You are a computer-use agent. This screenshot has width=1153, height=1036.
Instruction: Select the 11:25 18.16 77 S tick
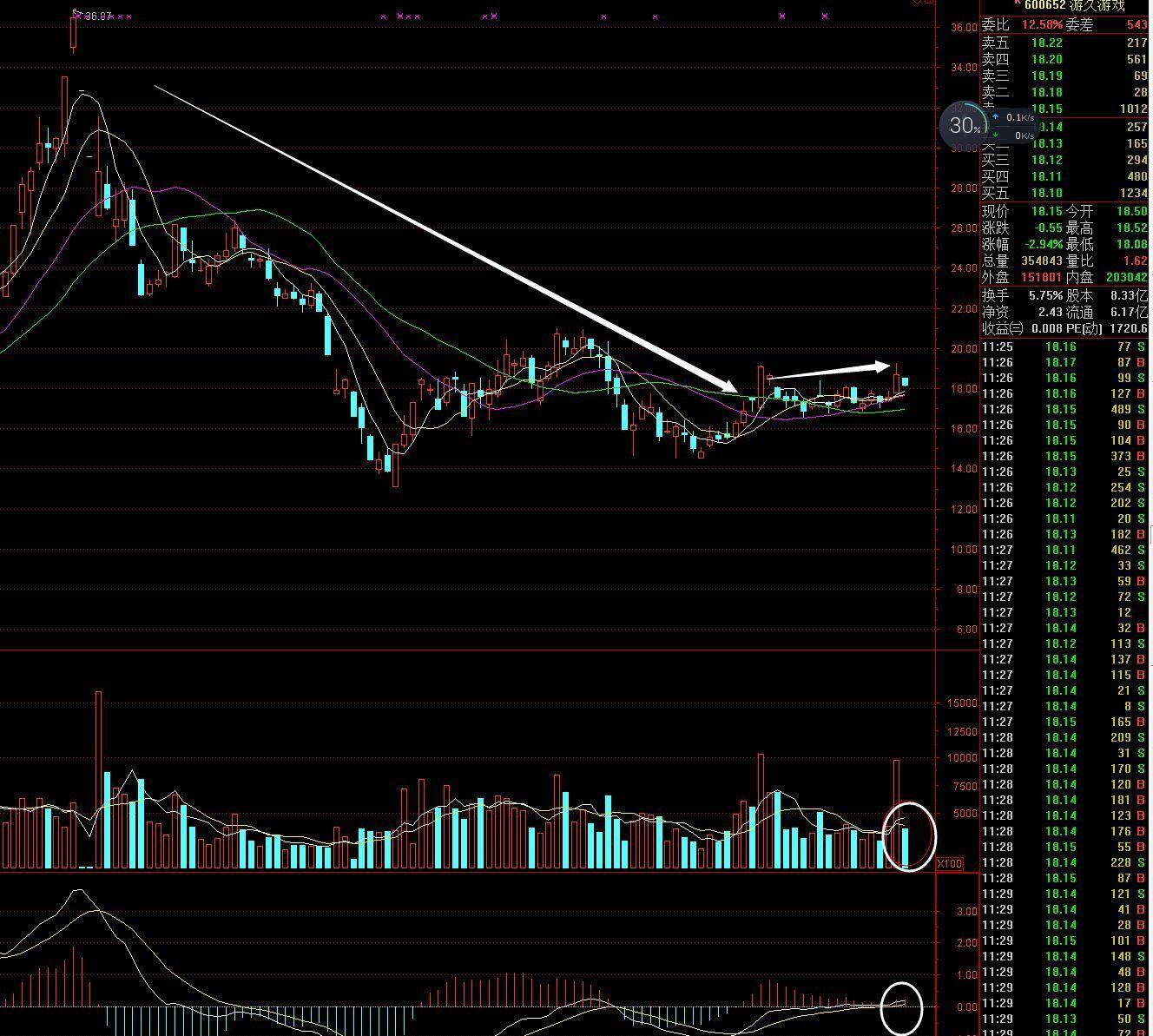[1064, 346]
